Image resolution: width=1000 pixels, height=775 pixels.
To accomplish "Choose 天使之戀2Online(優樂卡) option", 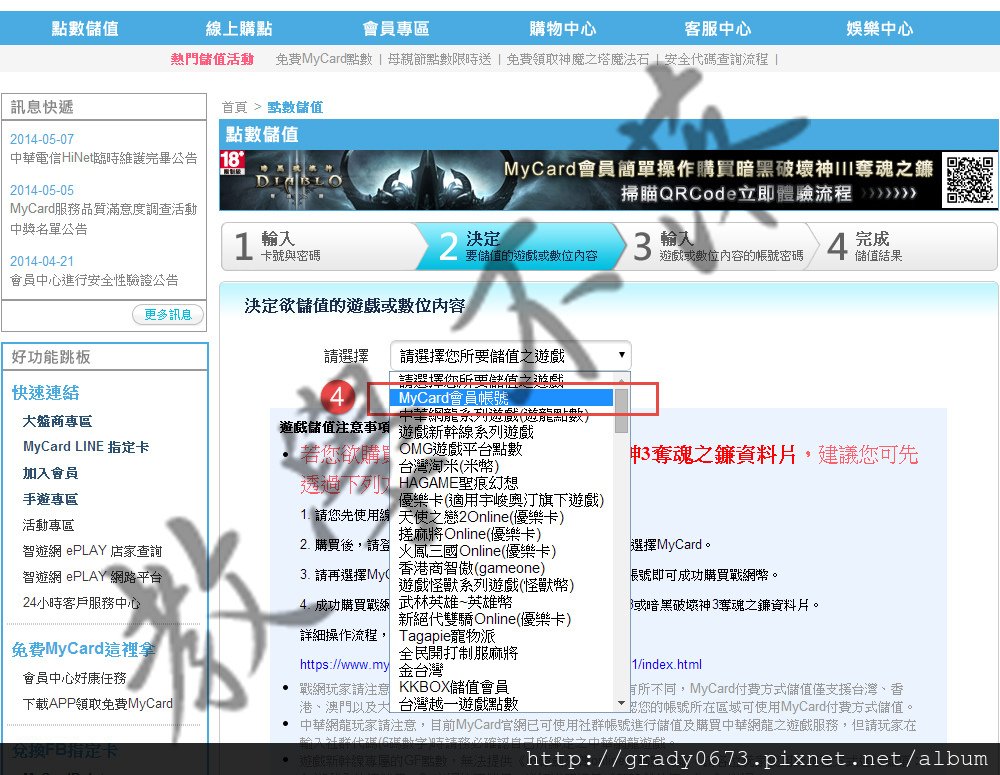I will pos(502,517).
